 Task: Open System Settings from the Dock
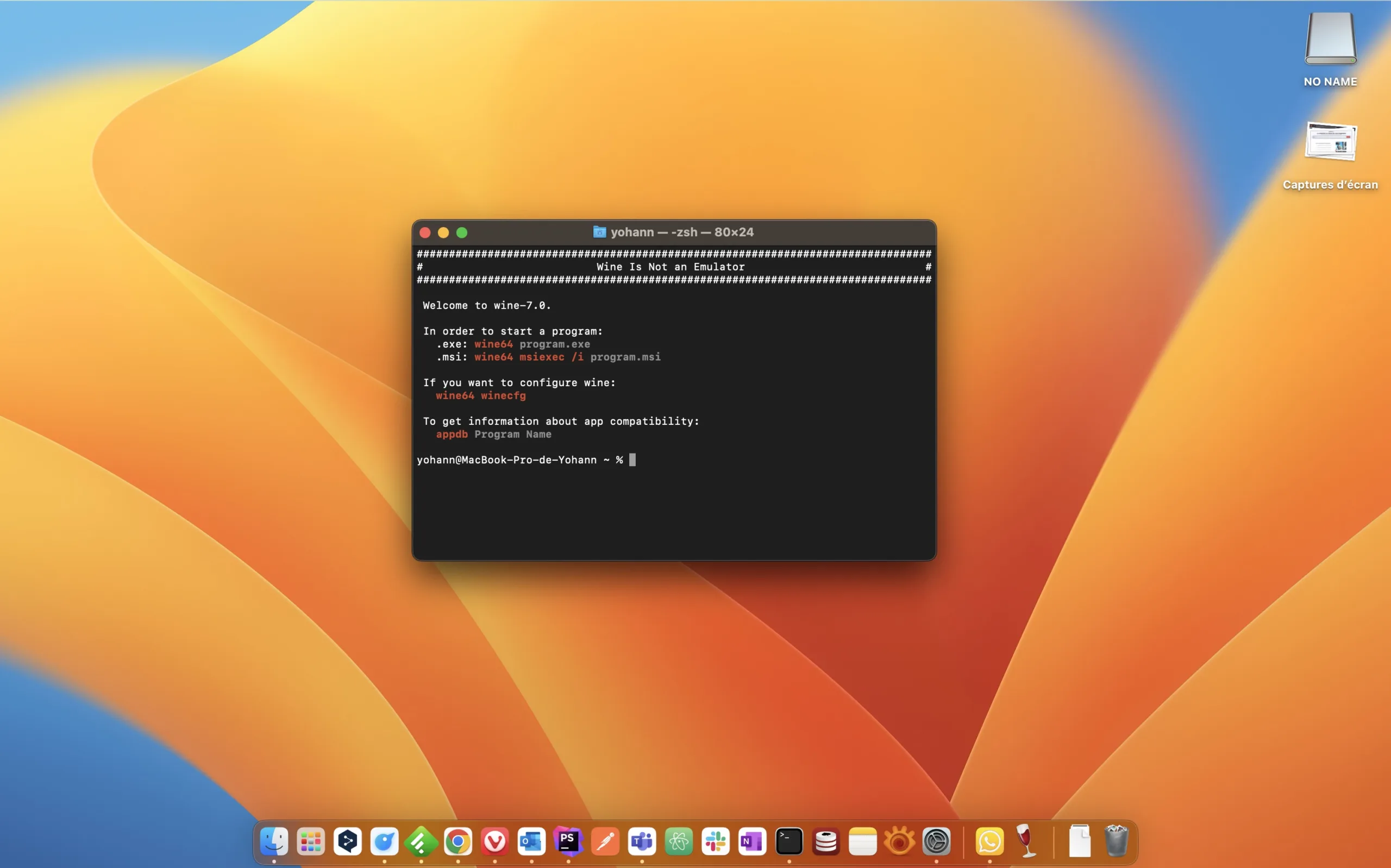pyautogui.click(x=936, y=841)
